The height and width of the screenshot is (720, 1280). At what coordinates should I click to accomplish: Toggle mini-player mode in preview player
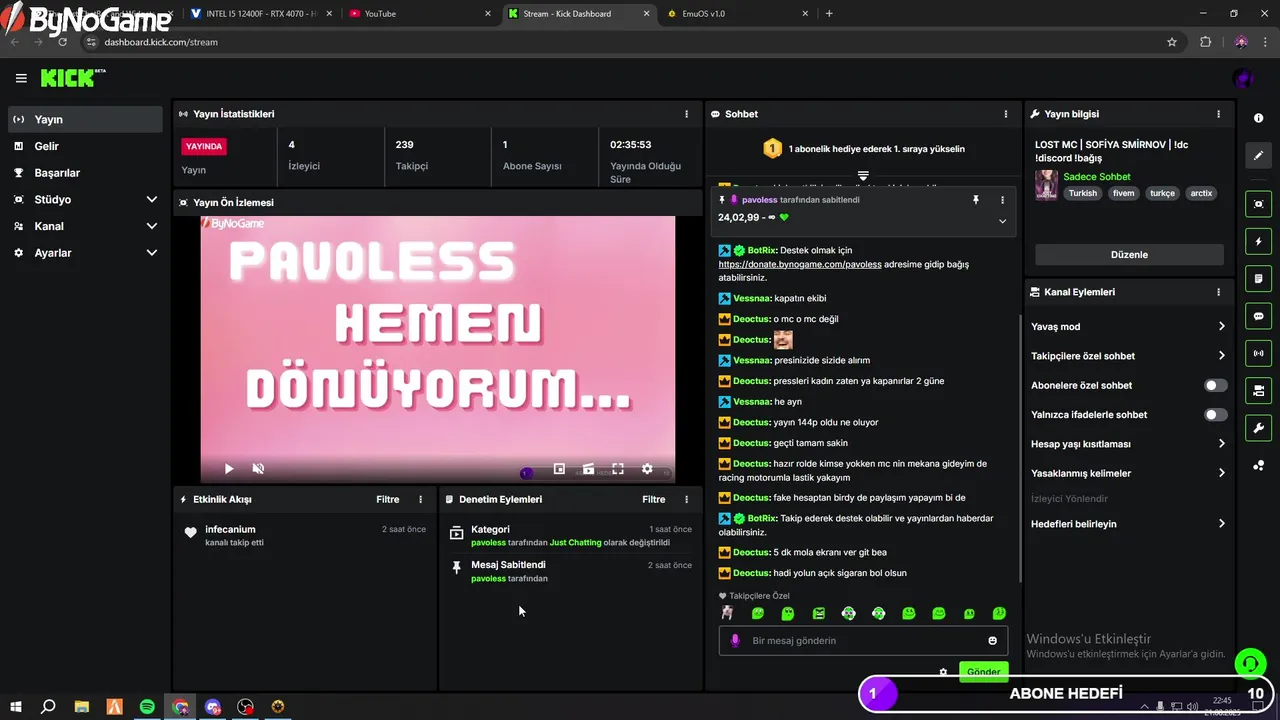point(559,468)
